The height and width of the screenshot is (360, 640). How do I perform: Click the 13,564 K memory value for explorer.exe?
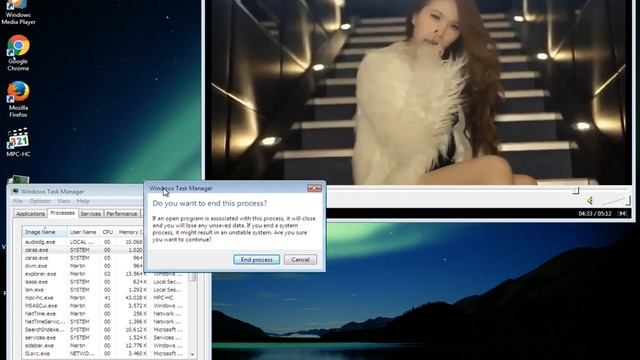click(137, 274)
